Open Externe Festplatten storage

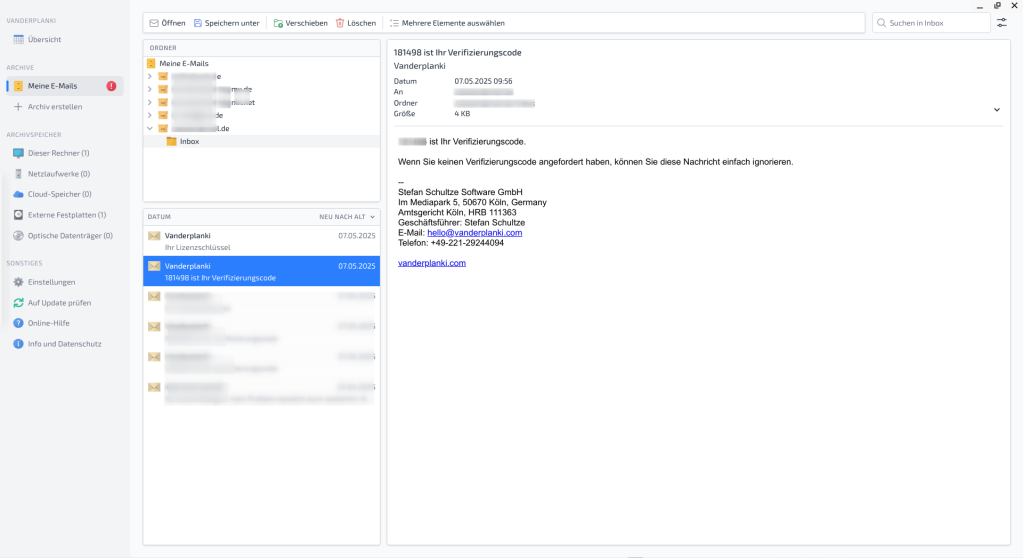66,215
